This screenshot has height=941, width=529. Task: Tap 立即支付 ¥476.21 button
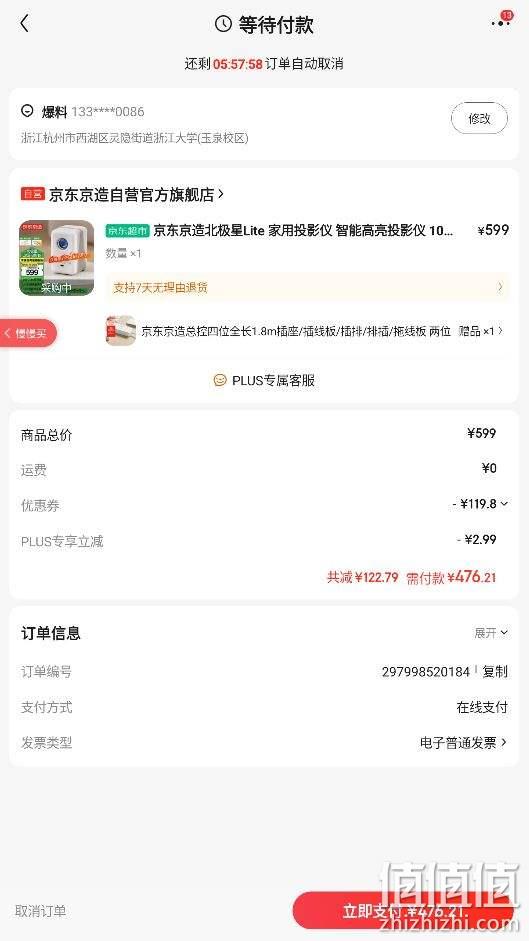point(403,911)
